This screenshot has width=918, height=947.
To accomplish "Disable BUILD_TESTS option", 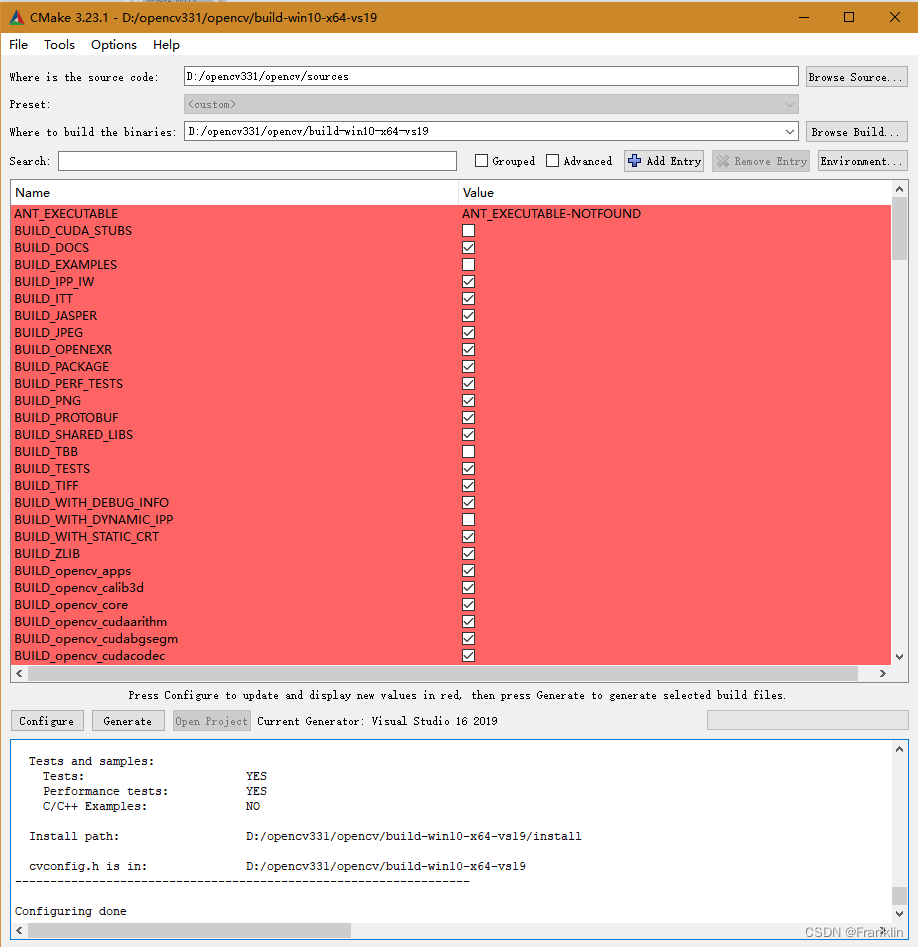I will click(468, 468).
